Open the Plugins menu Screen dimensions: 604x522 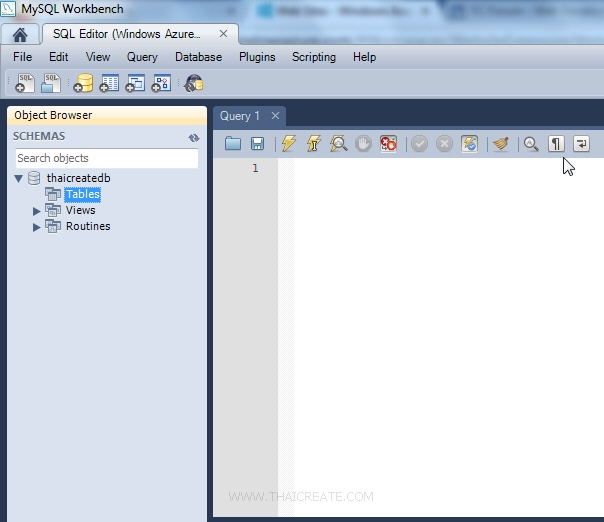257,57
